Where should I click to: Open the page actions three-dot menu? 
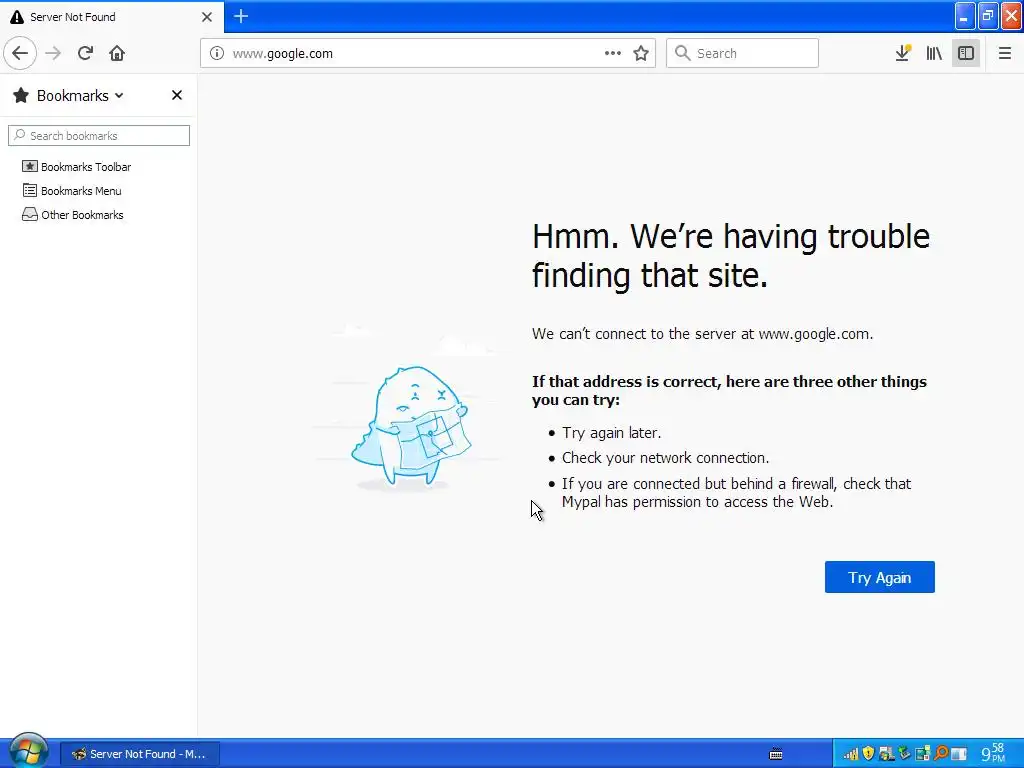pos(613,53)
